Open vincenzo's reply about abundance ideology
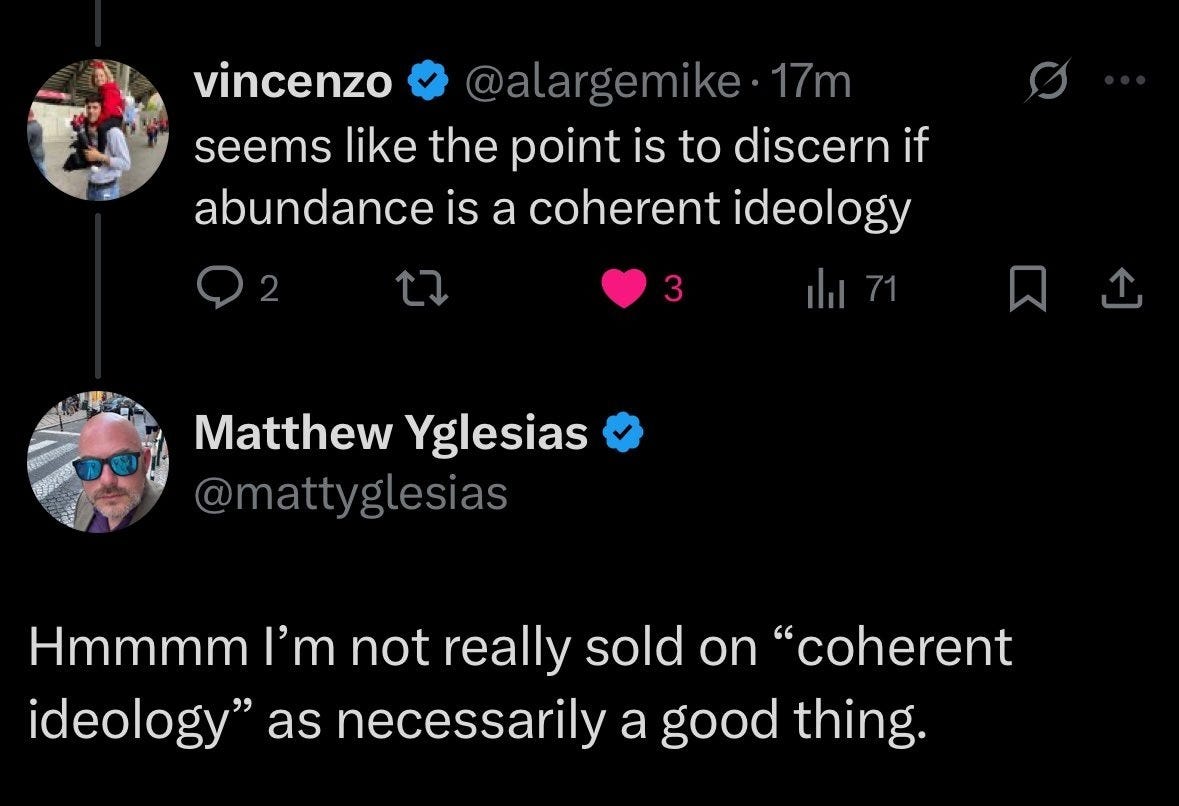The width and height of the screenshot is (1179, 806). click(560, 177)
